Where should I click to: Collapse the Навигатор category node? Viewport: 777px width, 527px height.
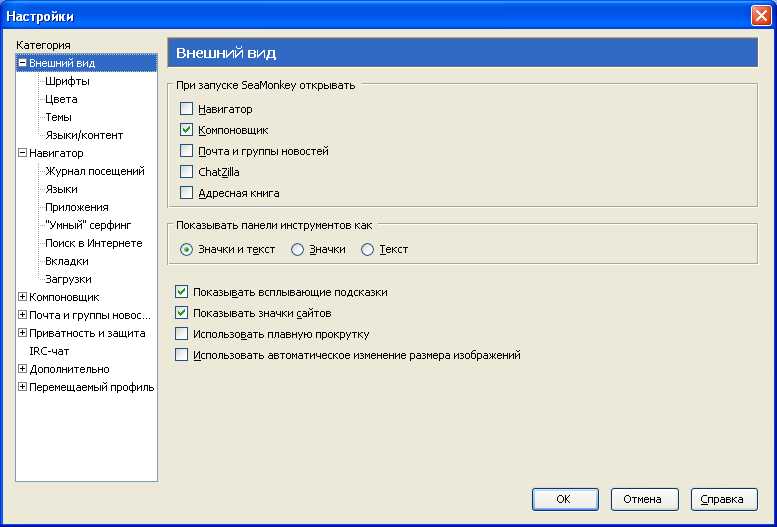point(22,153)
